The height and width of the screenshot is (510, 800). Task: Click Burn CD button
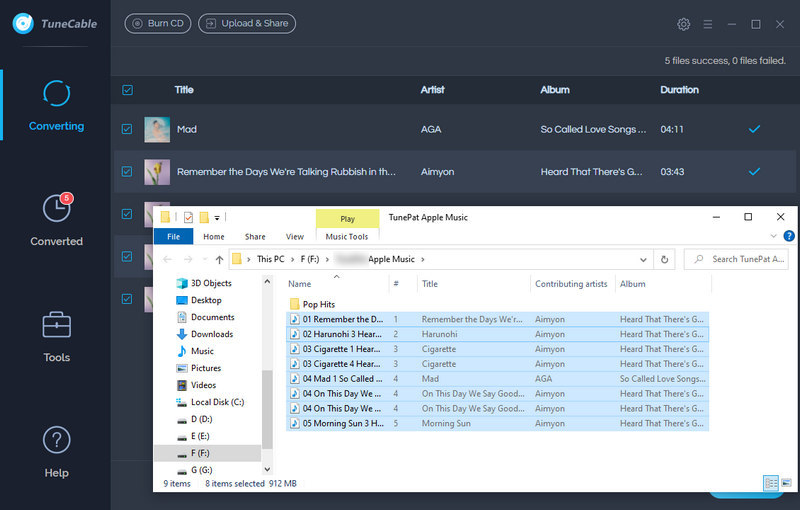[158, 23]
